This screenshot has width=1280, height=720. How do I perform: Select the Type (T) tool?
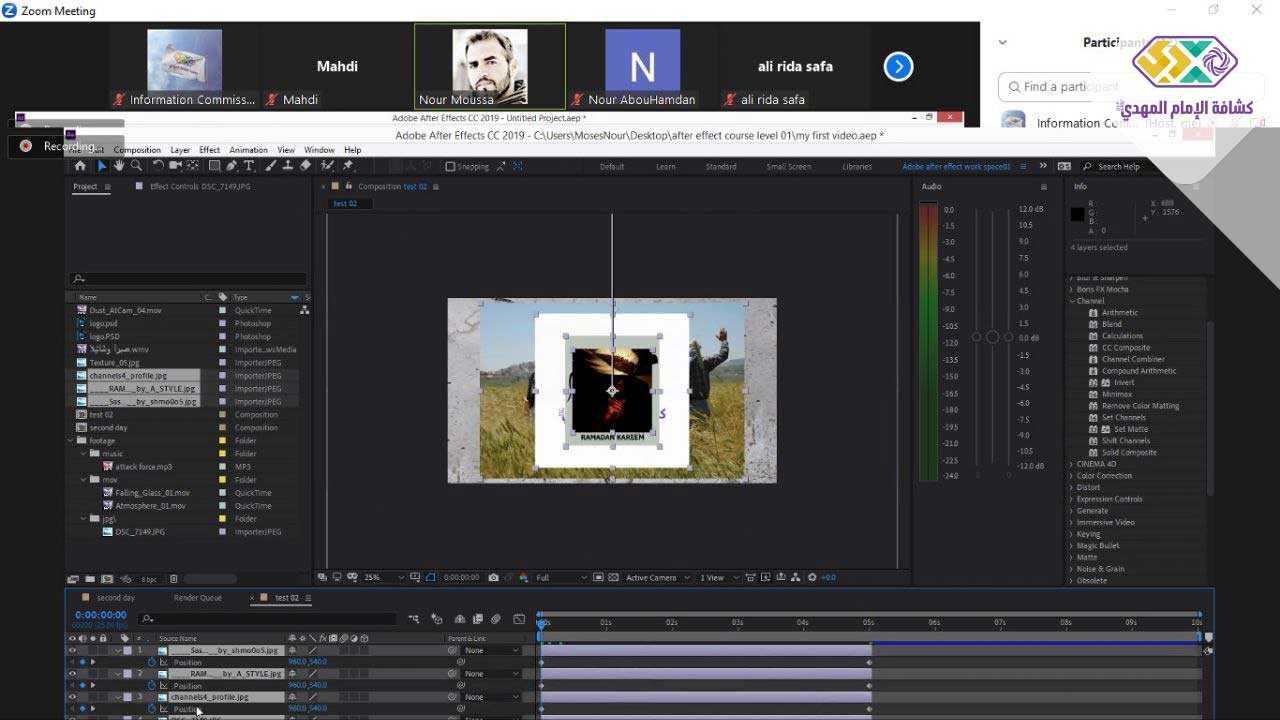(249, 166)
